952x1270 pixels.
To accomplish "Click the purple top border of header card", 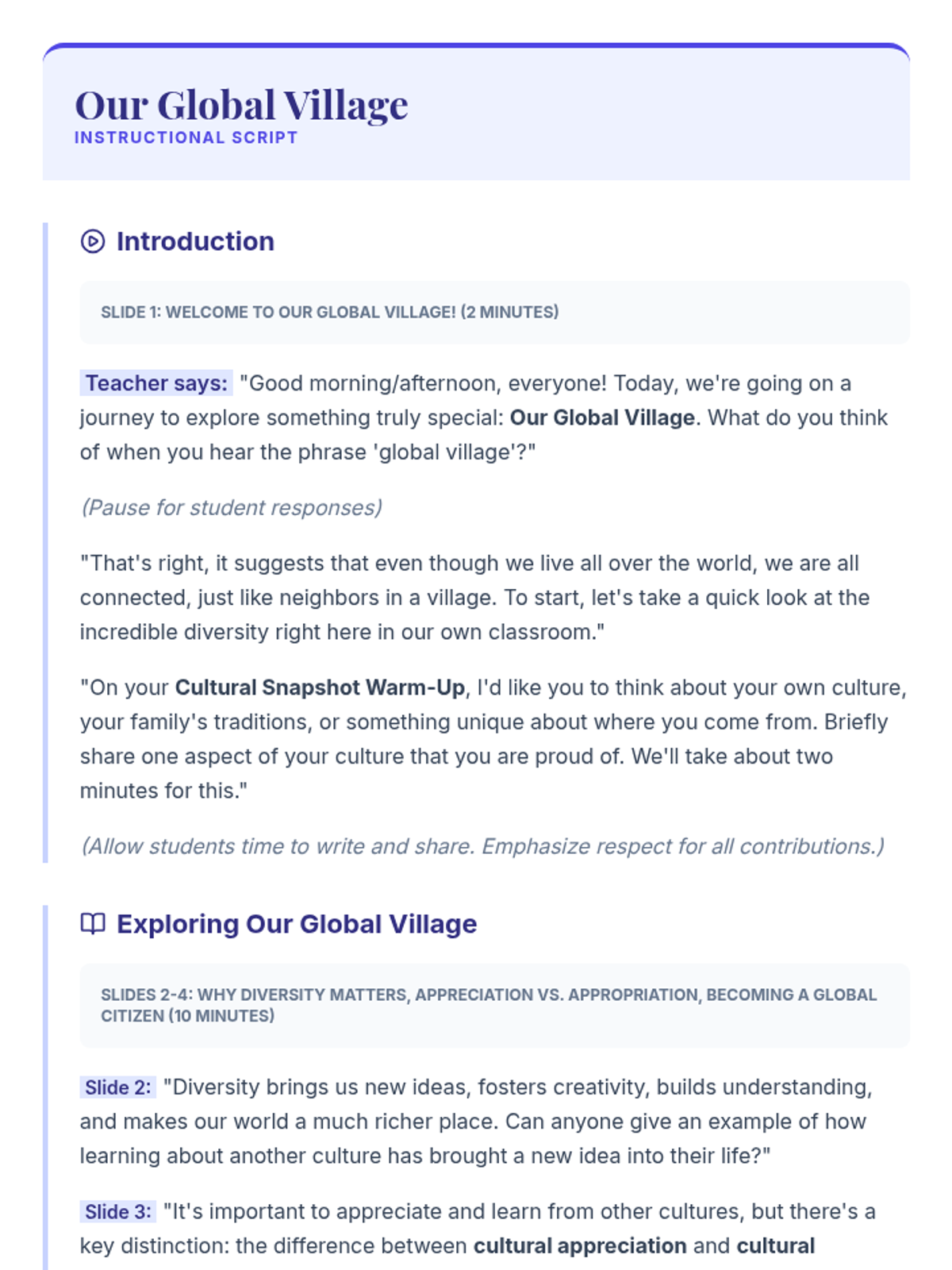I will coord(476,46).
